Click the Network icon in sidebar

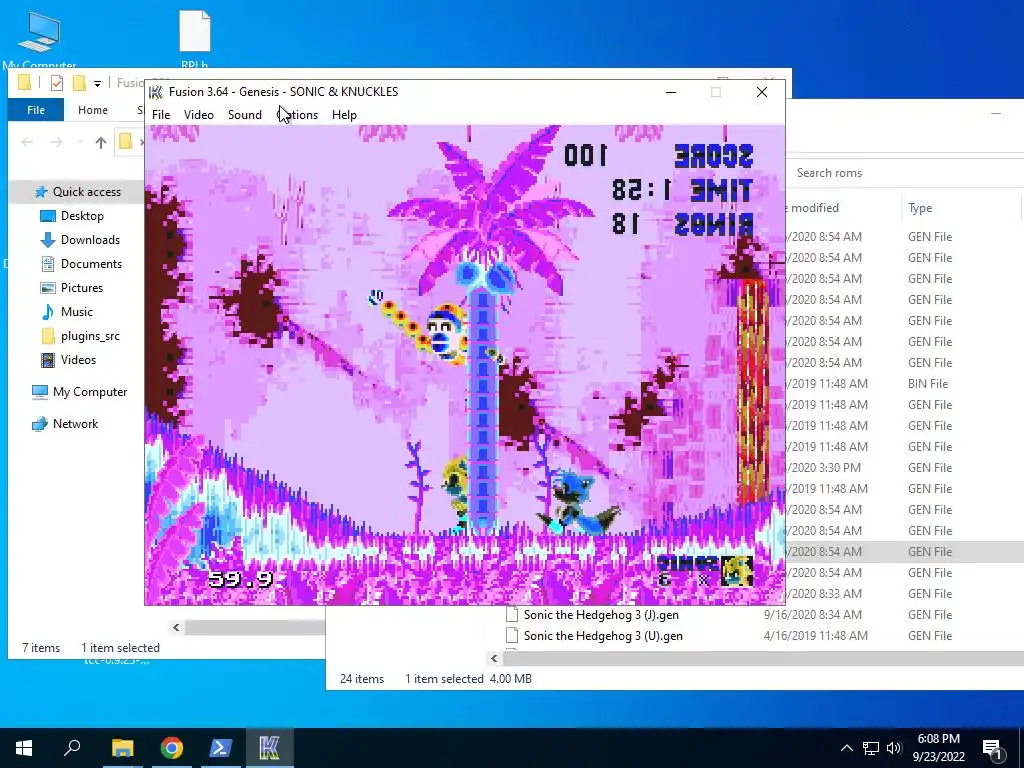coord(40,424)
